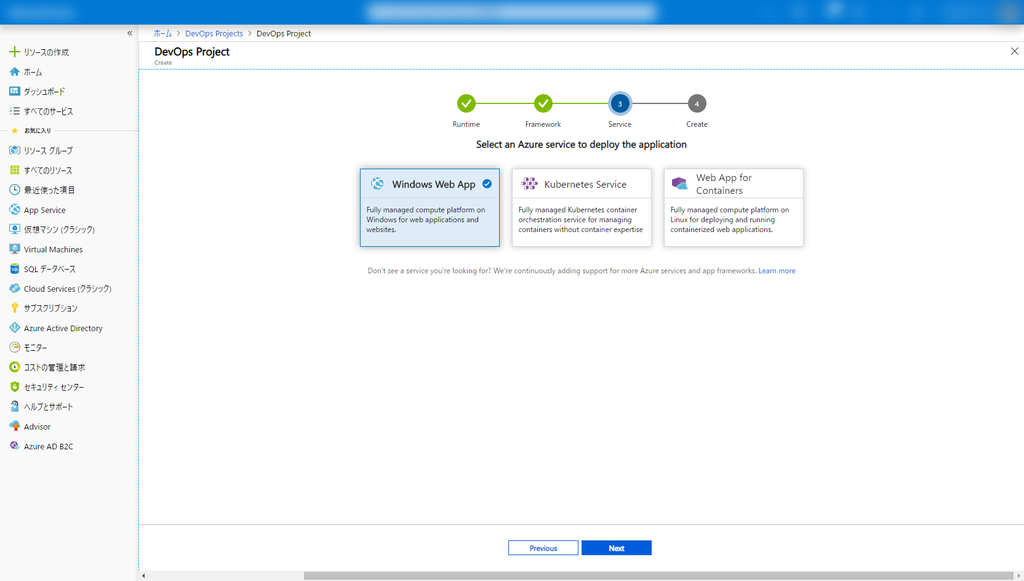Screen dimensions: 1024x581
Task: Select the Kubernetes Service description text
Action: pos(581,219)
